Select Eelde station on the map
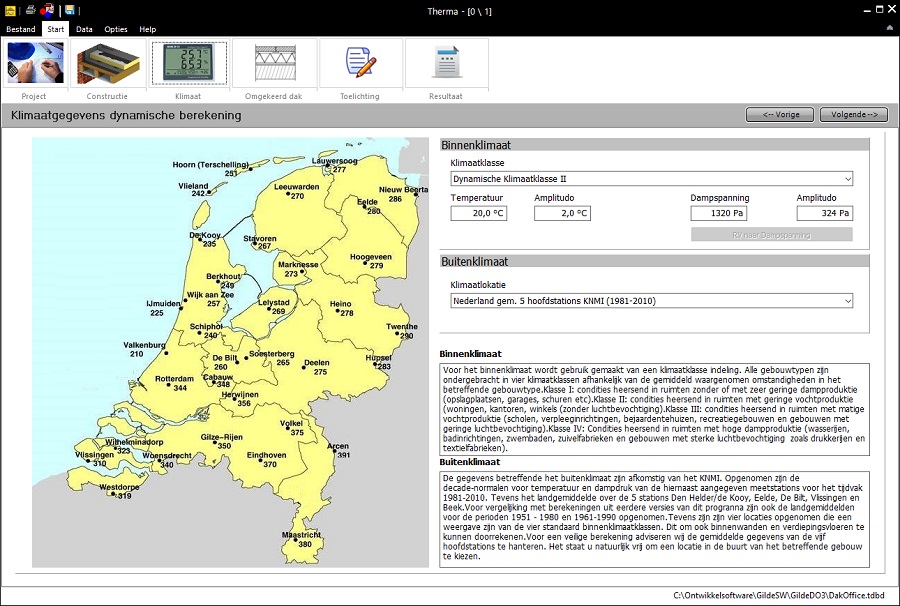 [368, 207]
